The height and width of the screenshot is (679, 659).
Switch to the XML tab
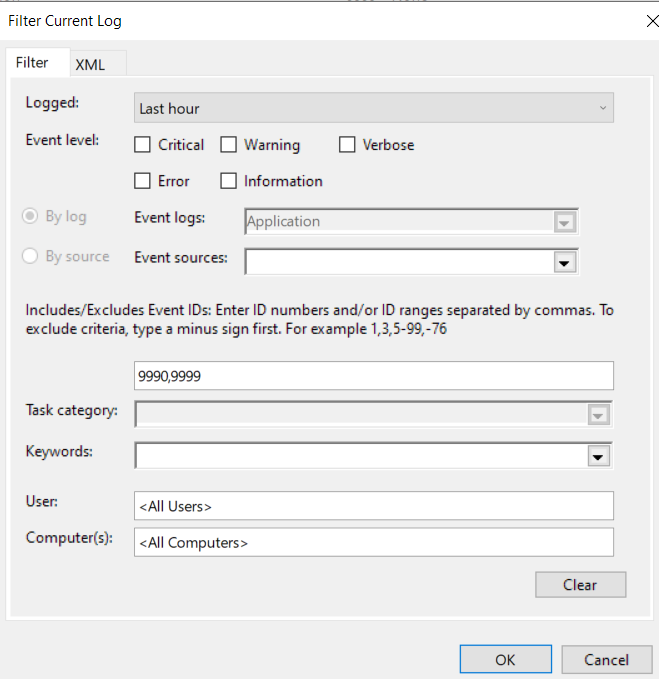point(98,65)
